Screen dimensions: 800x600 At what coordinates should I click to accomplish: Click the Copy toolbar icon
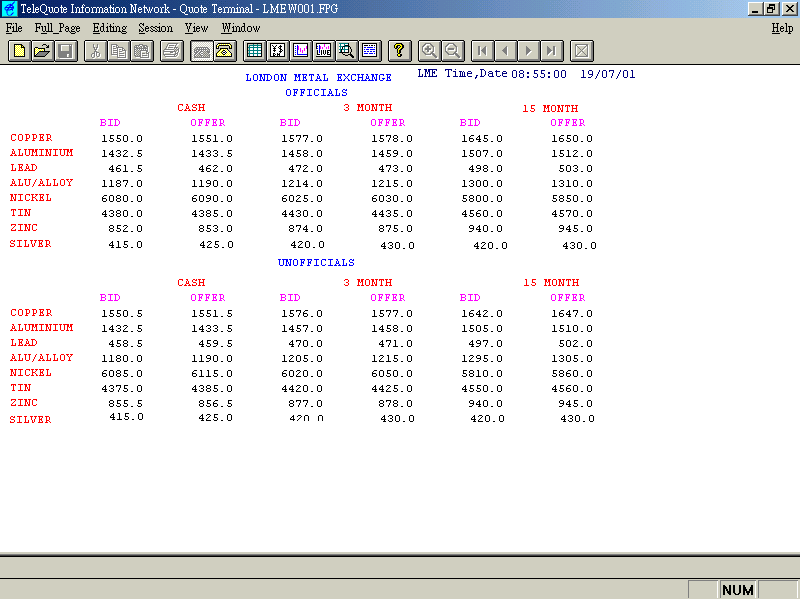coord(118,51)
